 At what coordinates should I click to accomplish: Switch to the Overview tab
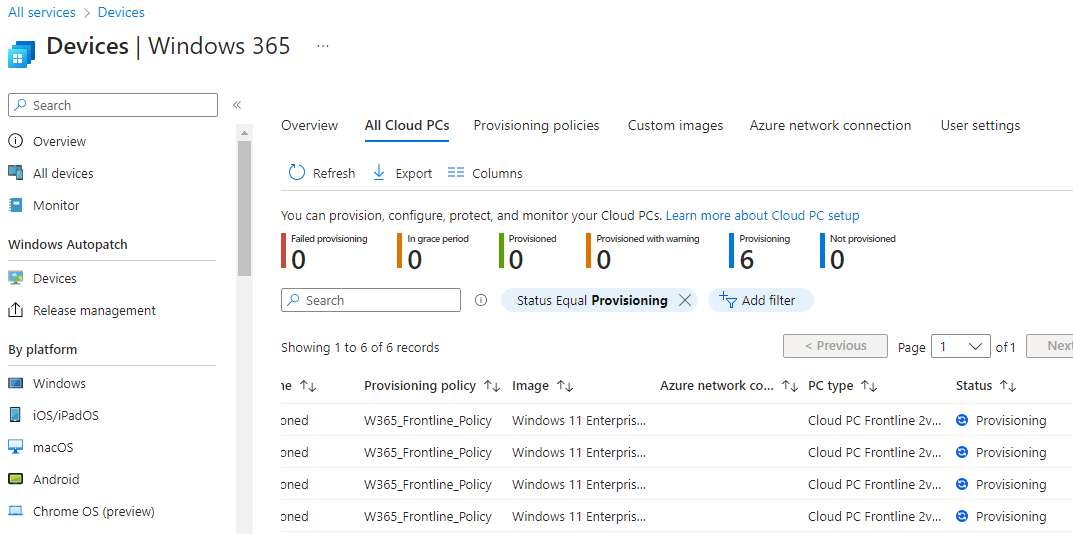click(309, 125)
